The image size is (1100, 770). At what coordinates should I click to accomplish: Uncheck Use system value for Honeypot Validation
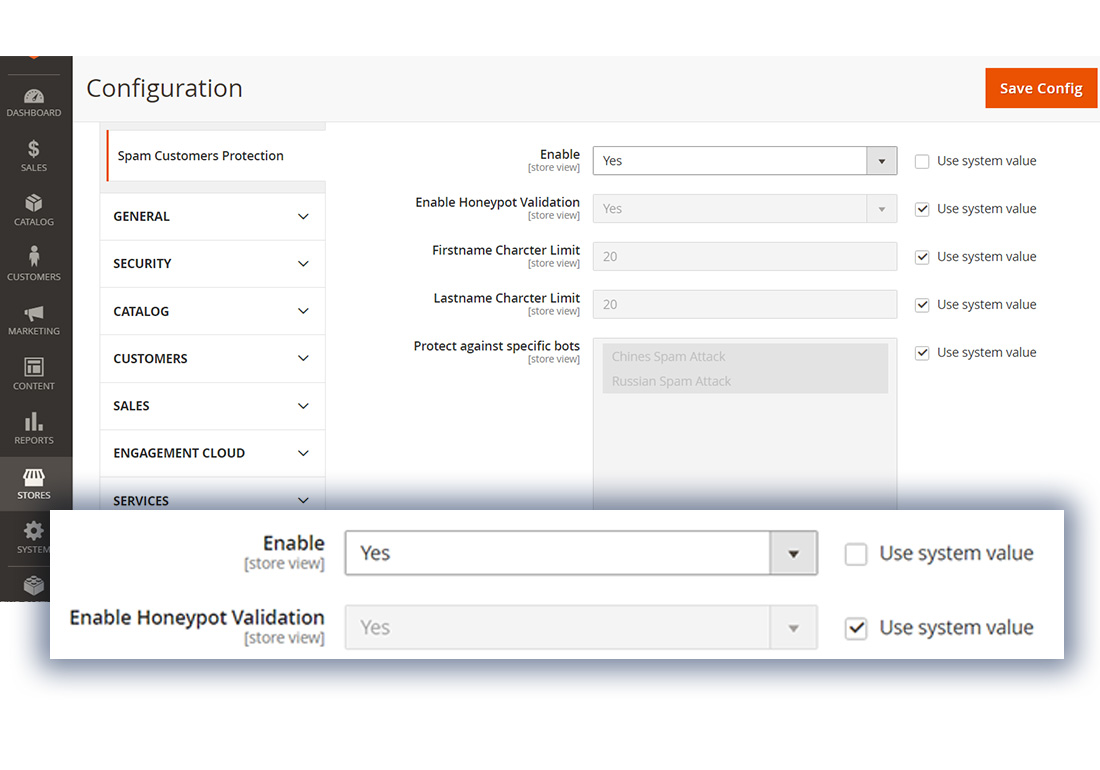(x=922, y=209)
